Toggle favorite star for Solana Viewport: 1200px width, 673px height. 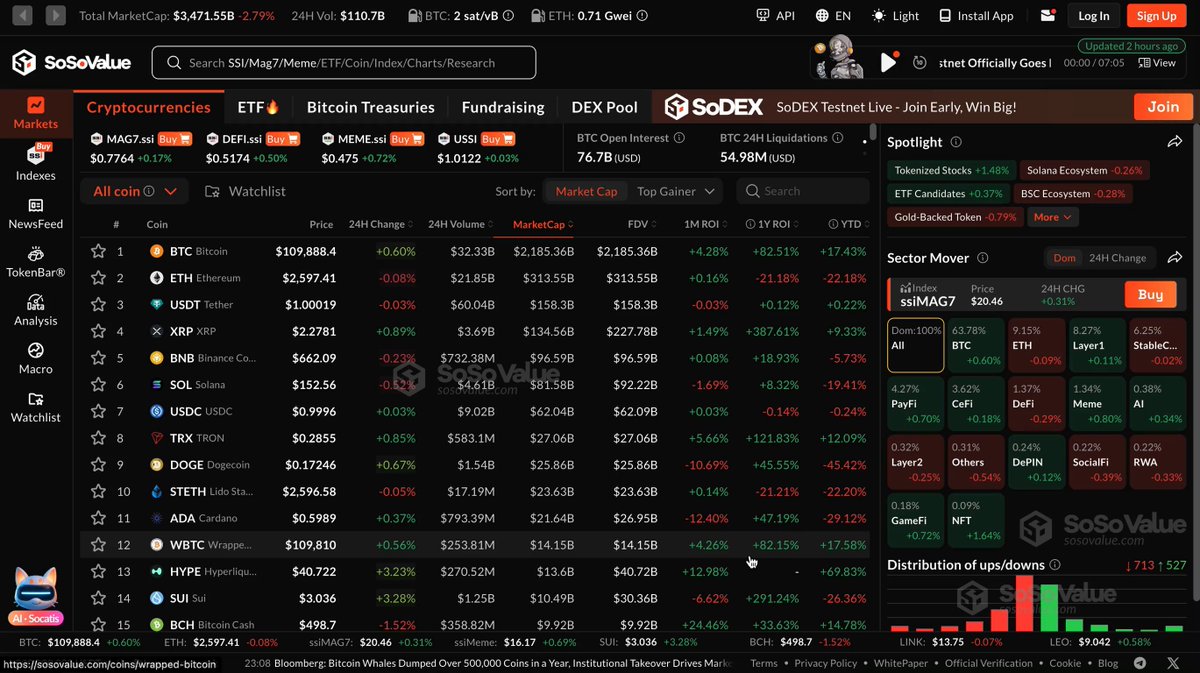pyautogui.click(x=98, y=385)
